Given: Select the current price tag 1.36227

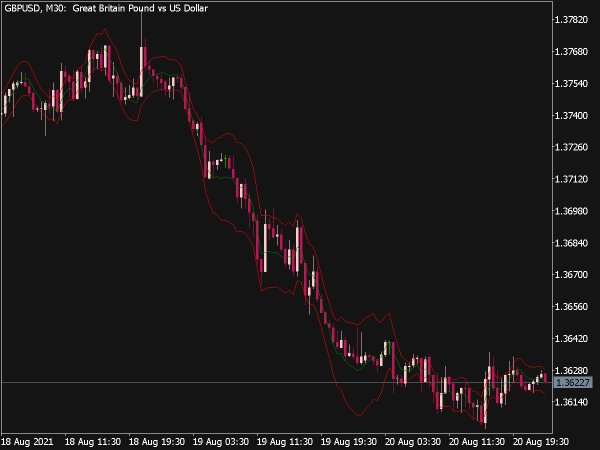Looking at the screenshot, I should coord(572,383).
